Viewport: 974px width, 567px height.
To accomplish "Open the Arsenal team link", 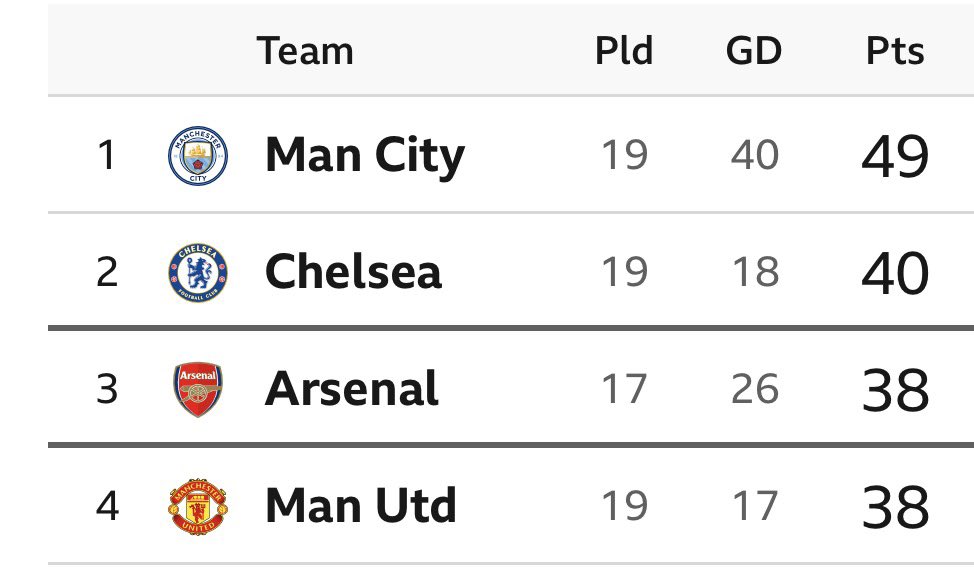I will (x=352, y=389).
